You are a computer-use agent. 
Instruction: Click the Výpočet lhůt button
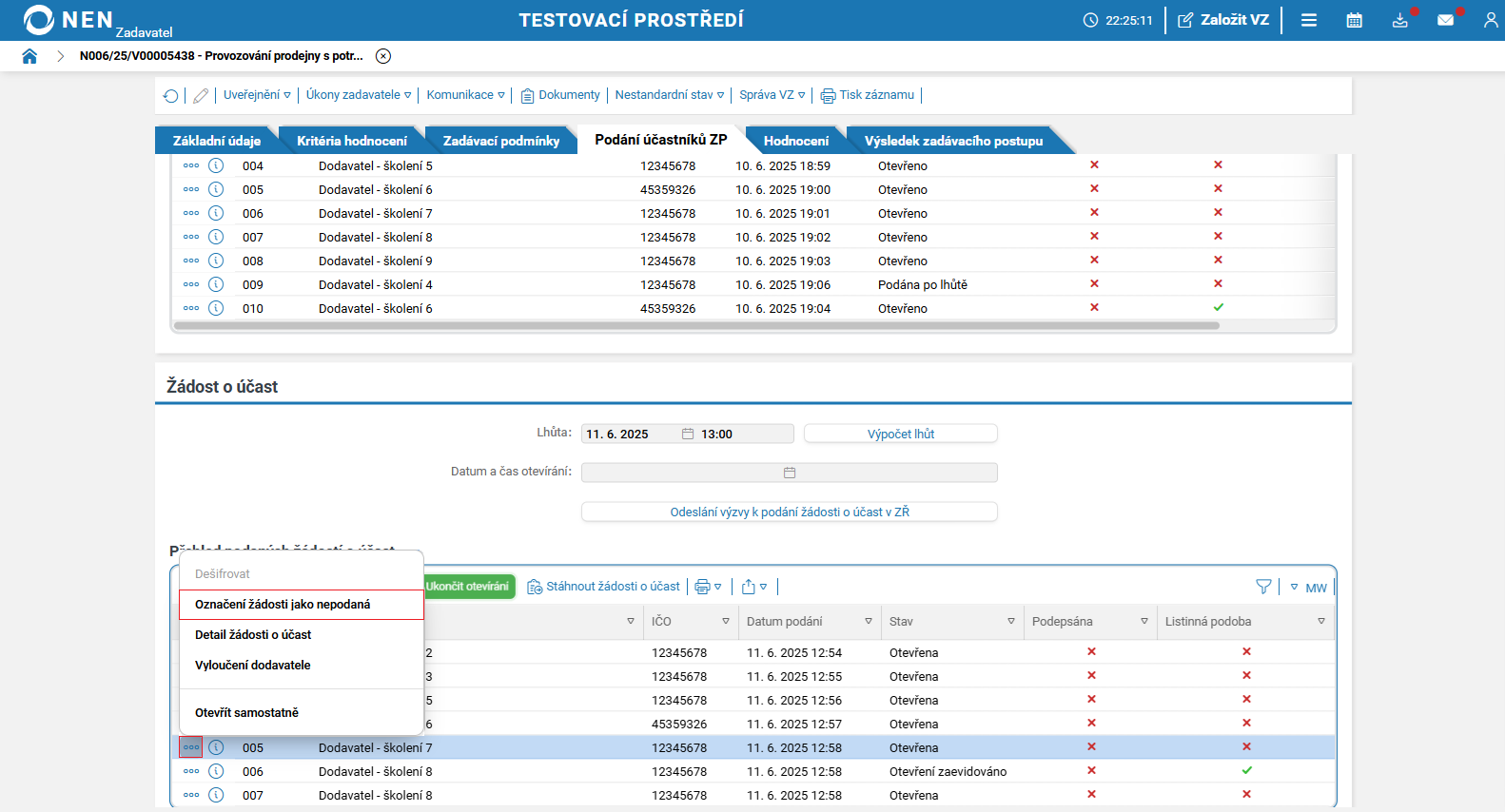900,435
